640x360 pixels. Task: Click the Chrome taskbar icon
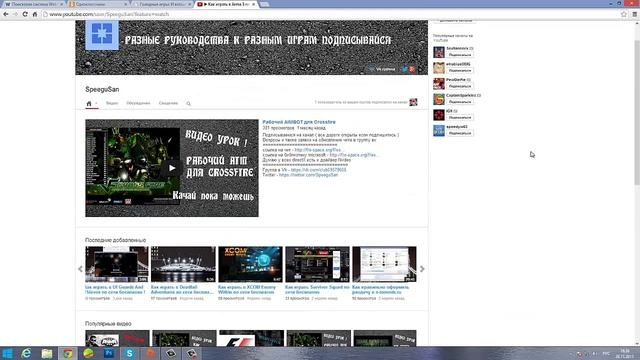[68, 353]
